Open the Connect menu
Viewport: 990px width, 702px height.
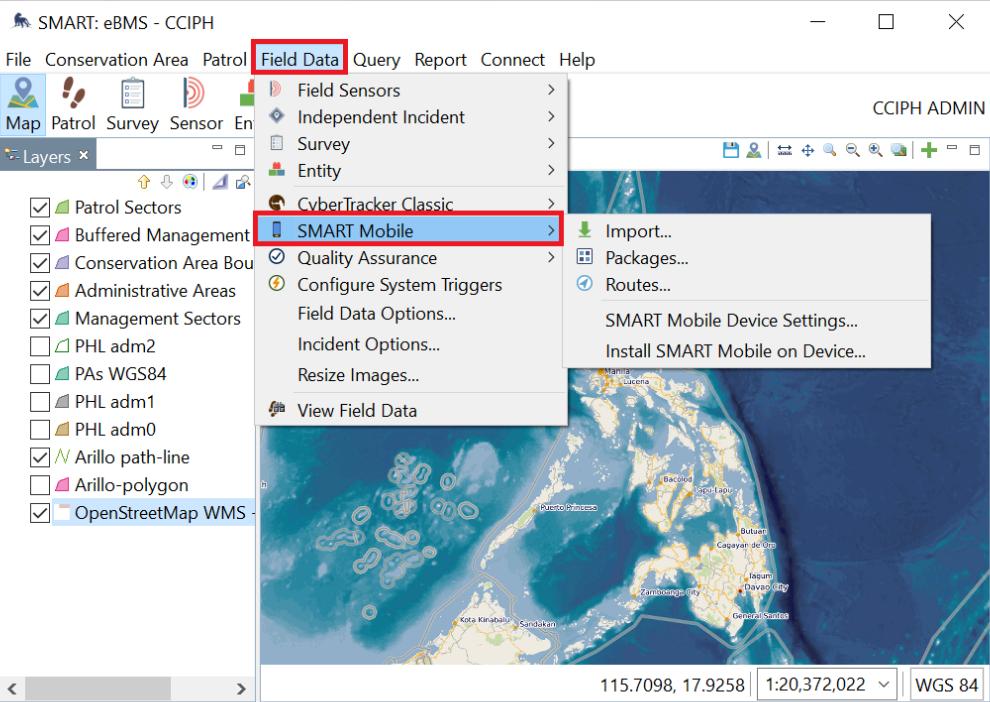pyautogui.click(x=513, y=59)
